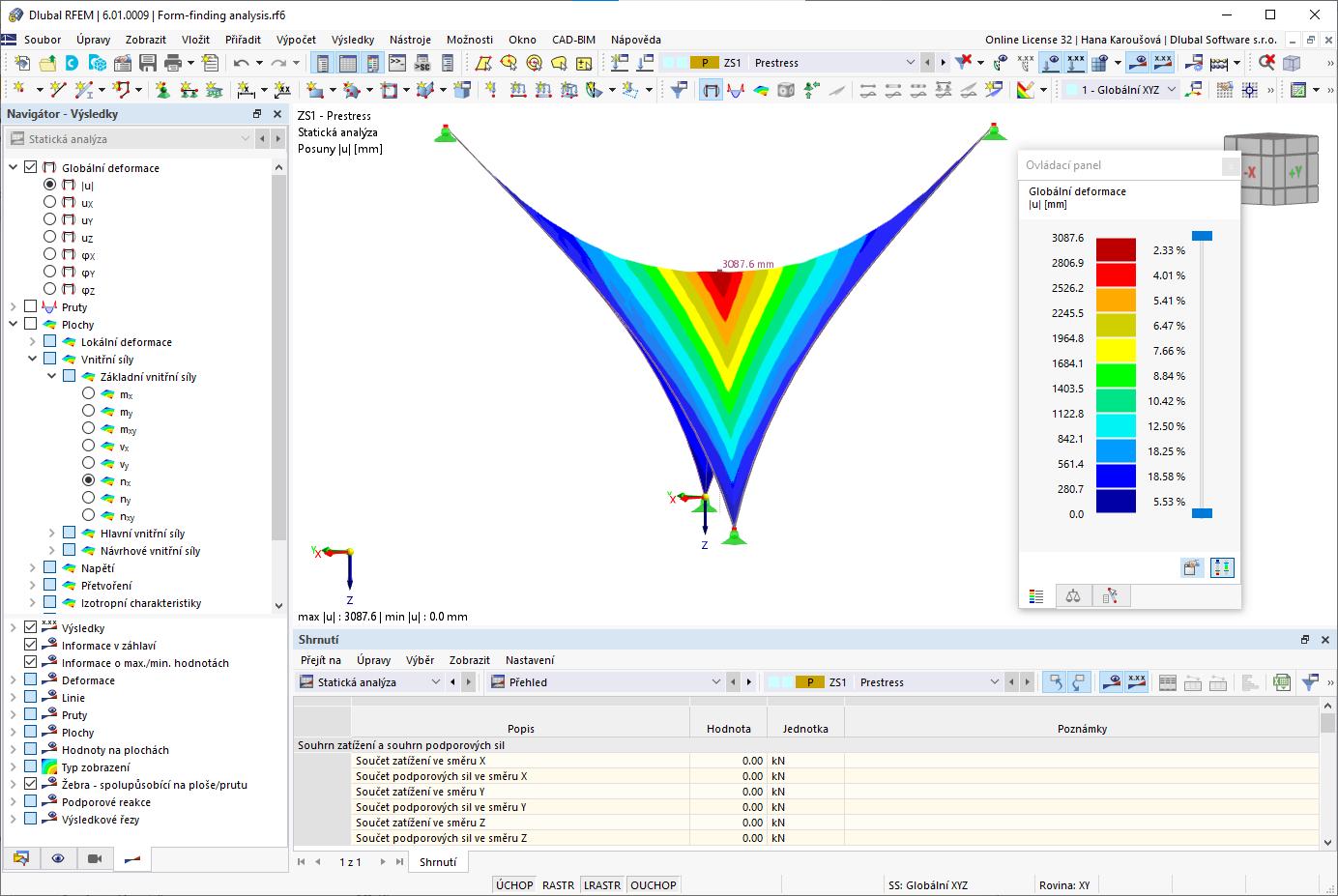Select the ny internal force radio button
This screenshot has height=896, width=1338.
point(89,498)
